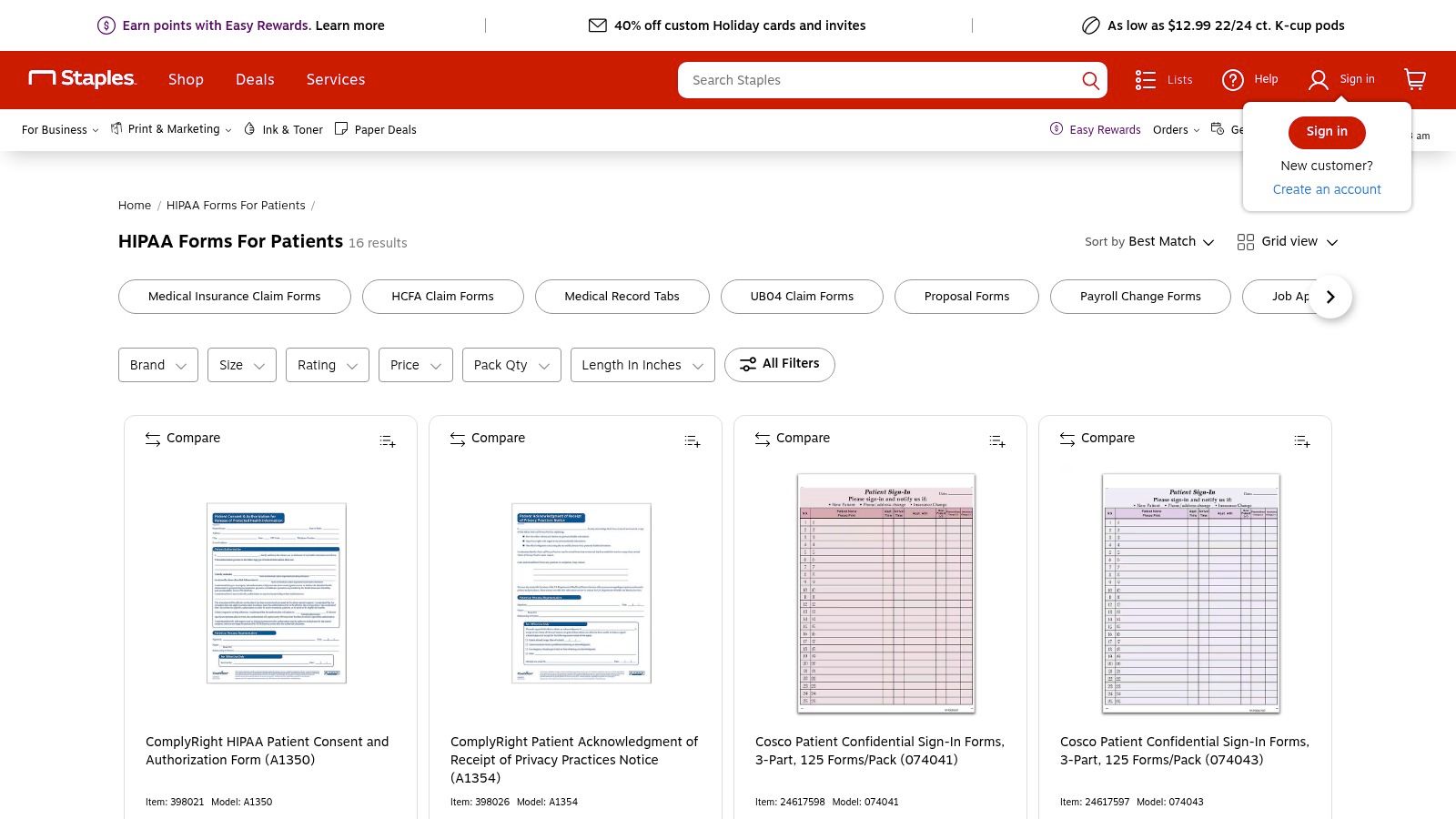Toggle Compare for Cosco 074041 sign-in forms

coord(793,439)
